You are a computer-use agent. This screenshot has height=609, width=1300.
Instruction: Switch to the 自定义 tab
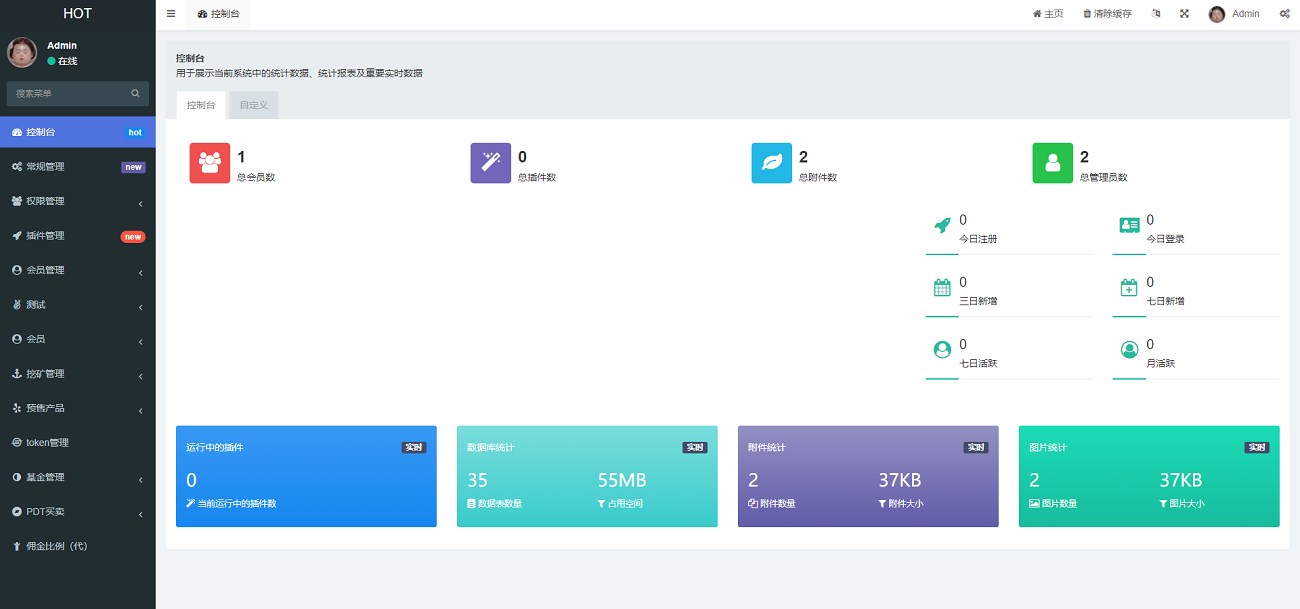pos(253,105)
